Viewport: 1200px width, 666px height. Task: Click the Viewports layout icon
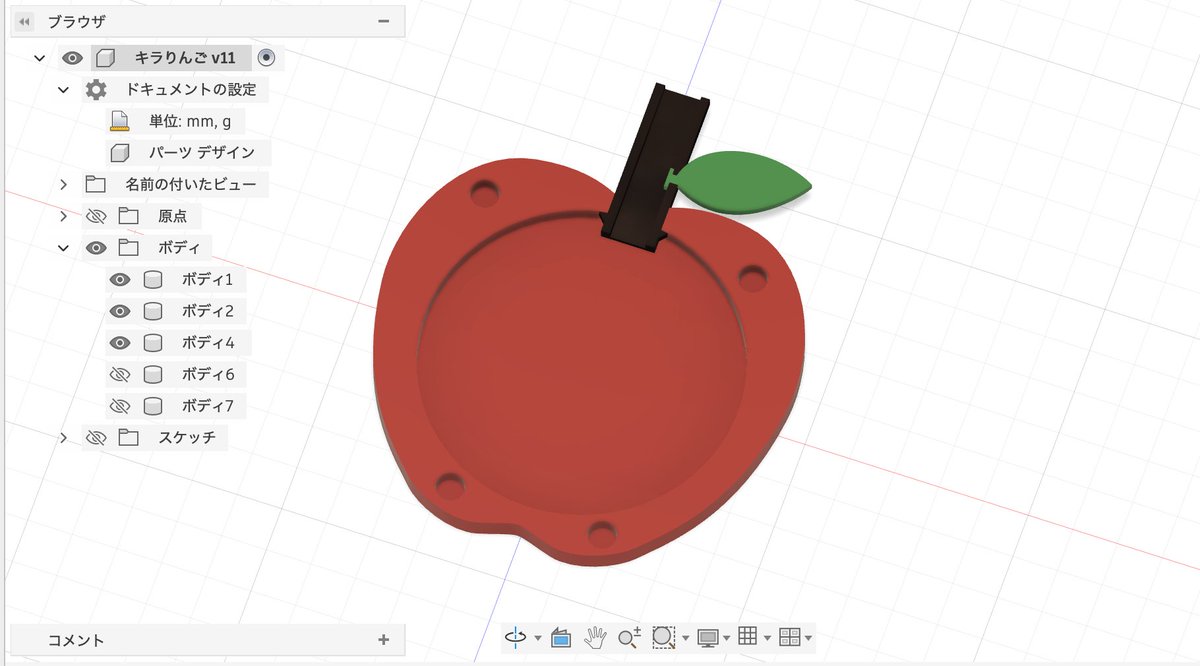click(x=790, y=637)
